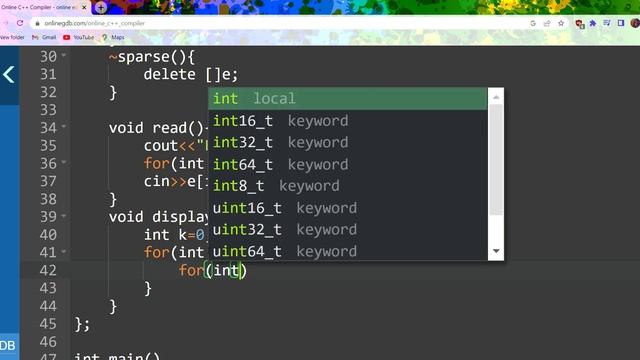Click line number 42 in gutter
Image resolution: width=640 pixels, height=360 pixels.
click(x=48, y=270)
